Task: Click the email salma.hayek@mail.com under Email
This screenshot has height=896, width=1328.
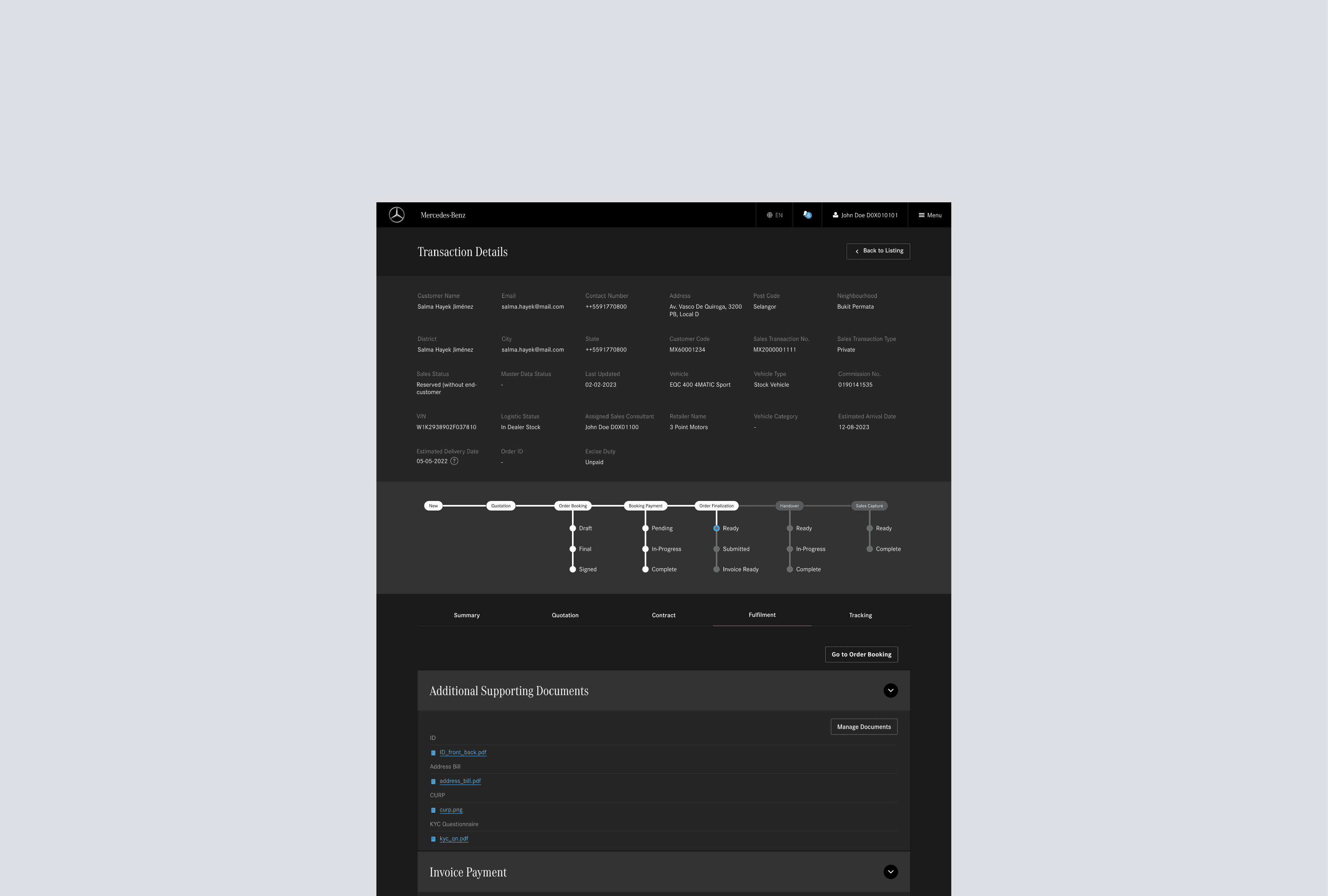Action: pyautogui.click(x=533, y=307)
